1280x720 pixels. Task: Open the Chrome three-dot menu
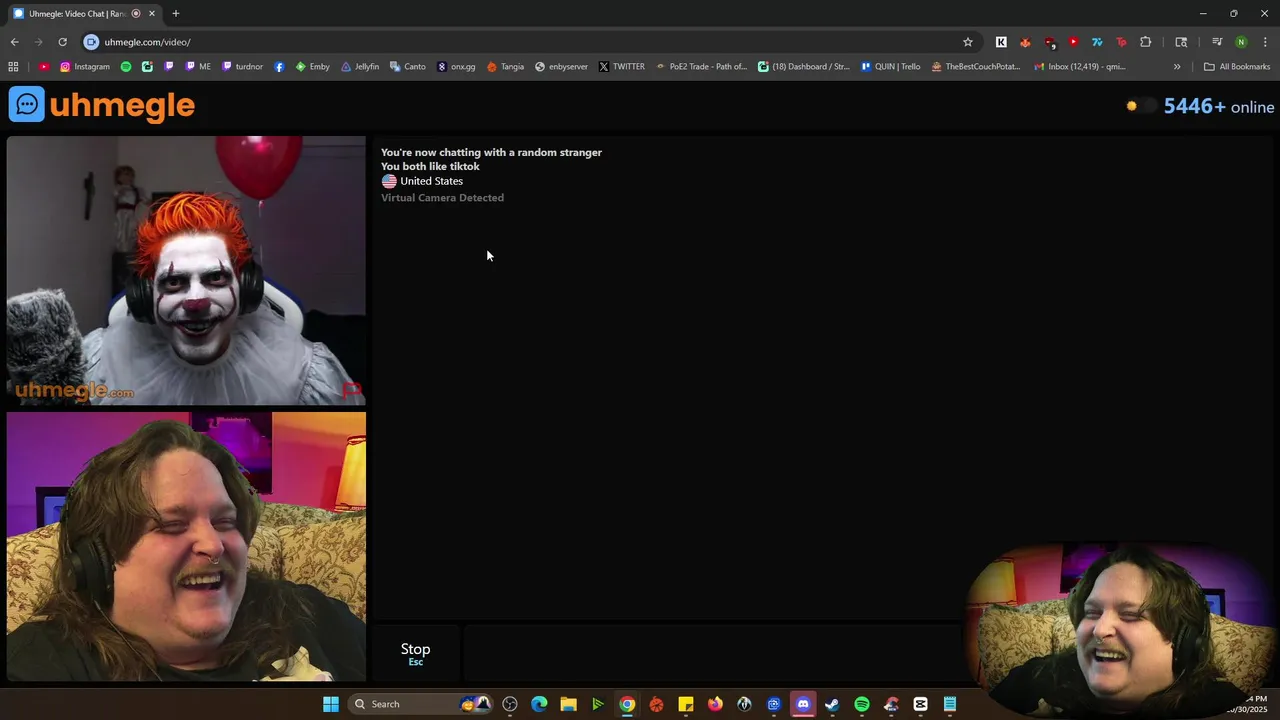point(1265,42)
